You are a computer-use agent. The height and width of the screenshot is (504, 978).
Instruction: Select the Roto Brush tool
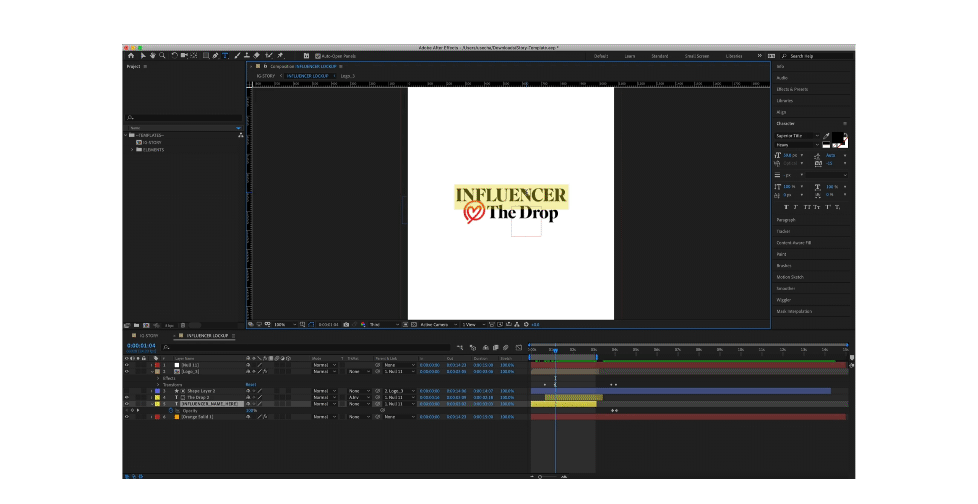268,56
